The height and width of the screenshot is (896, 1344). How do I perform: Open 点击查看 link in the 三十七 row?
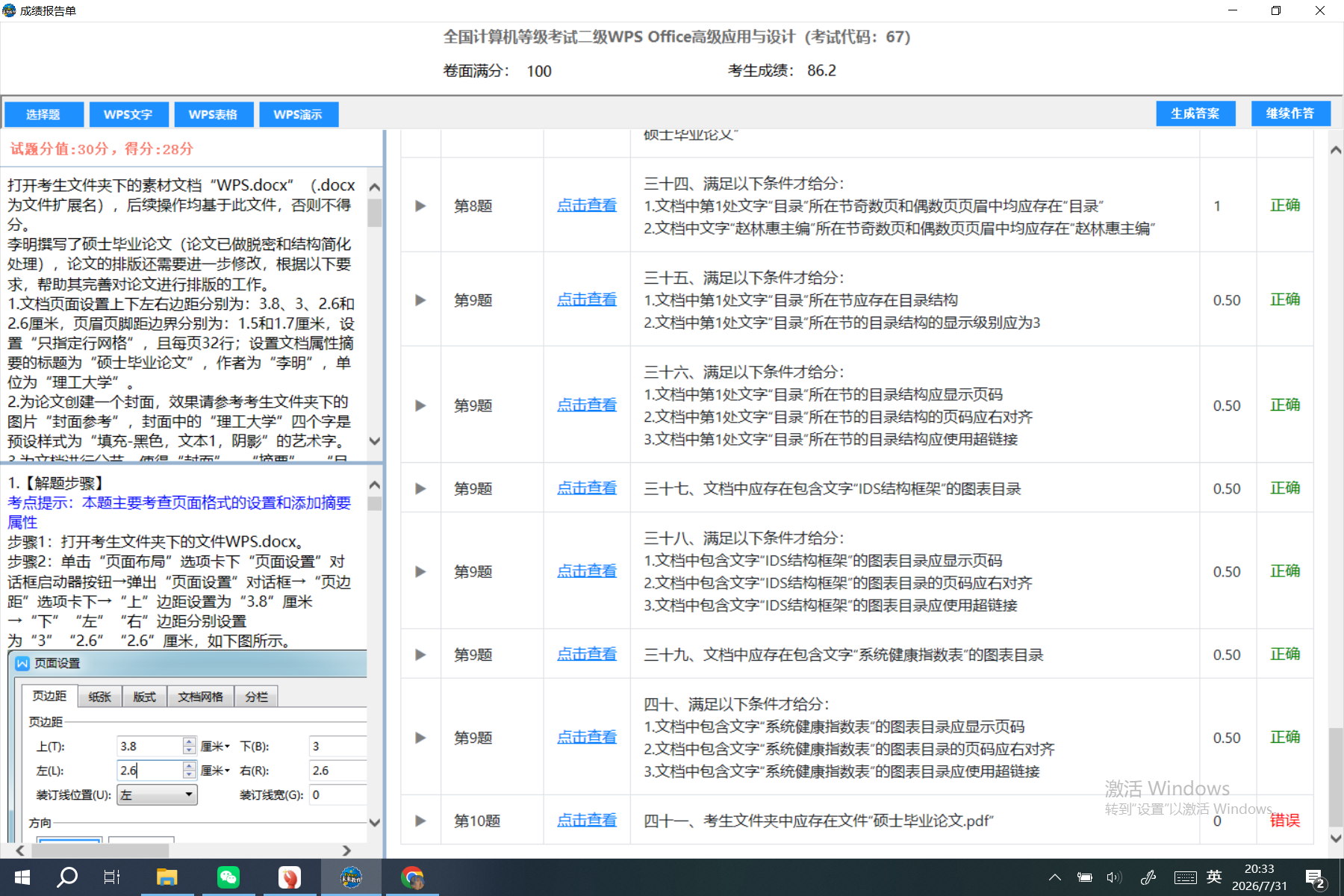coord(587,488)
